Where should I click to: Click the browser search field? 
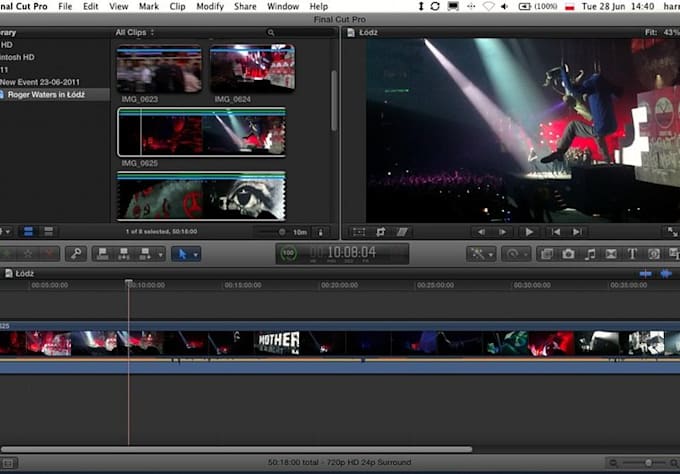[x=301, y=33]
